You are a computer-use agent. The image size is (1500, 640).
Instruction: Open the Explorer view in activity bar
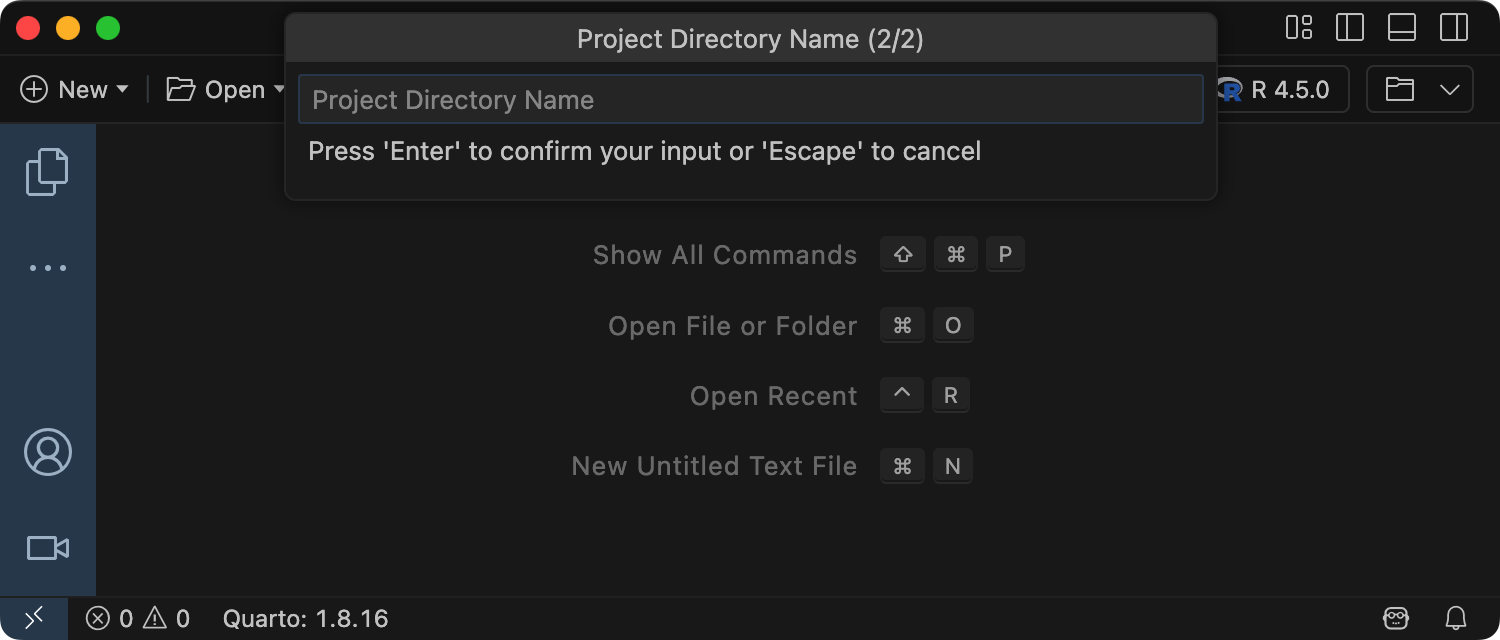coord(47,171)
